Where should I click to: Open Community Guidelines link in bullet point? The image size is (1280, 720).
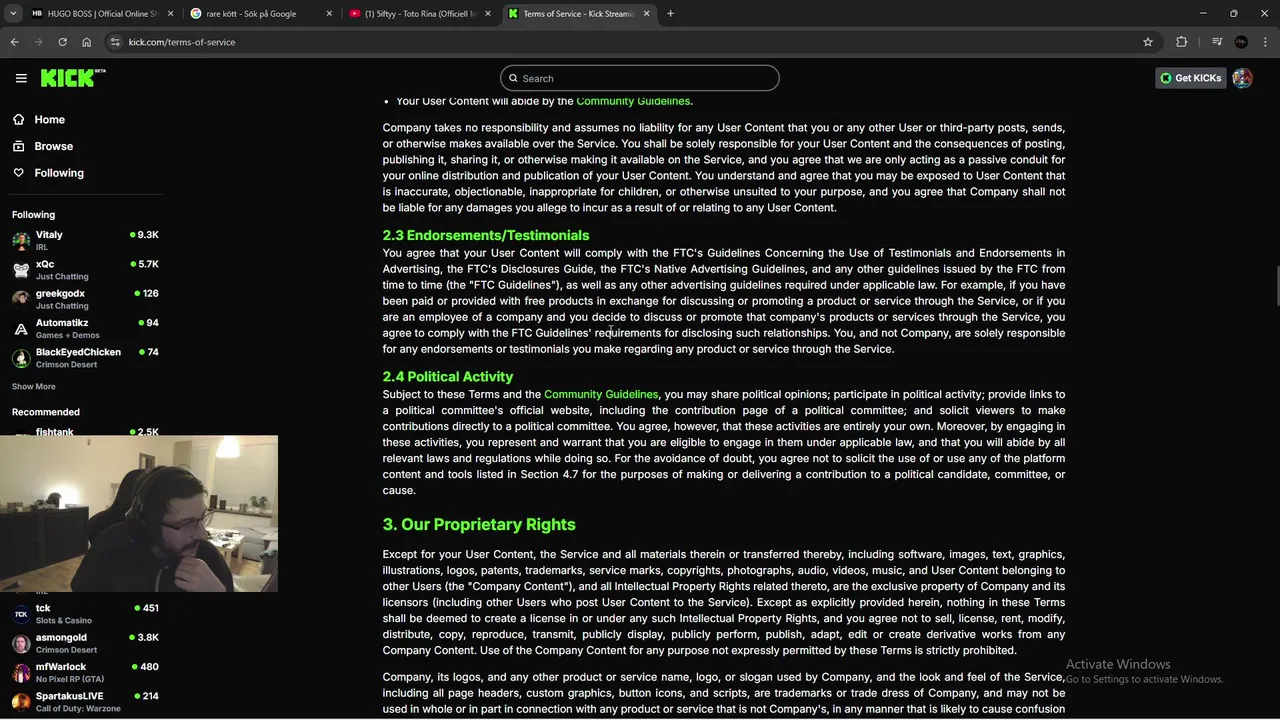coord(633,101)
